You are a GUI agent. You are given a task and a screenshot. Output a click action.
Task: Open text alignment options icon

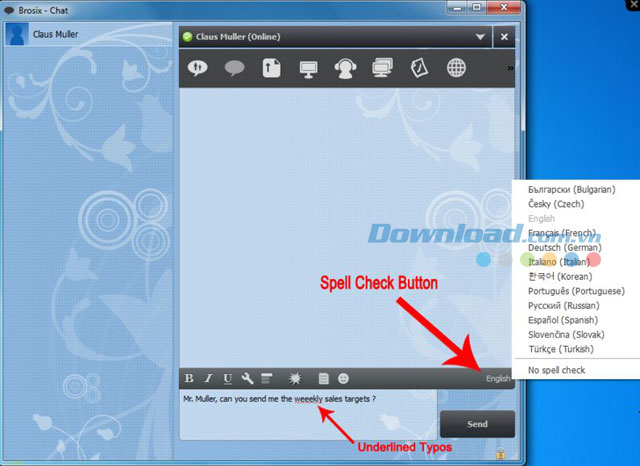(x=267, y=378)
